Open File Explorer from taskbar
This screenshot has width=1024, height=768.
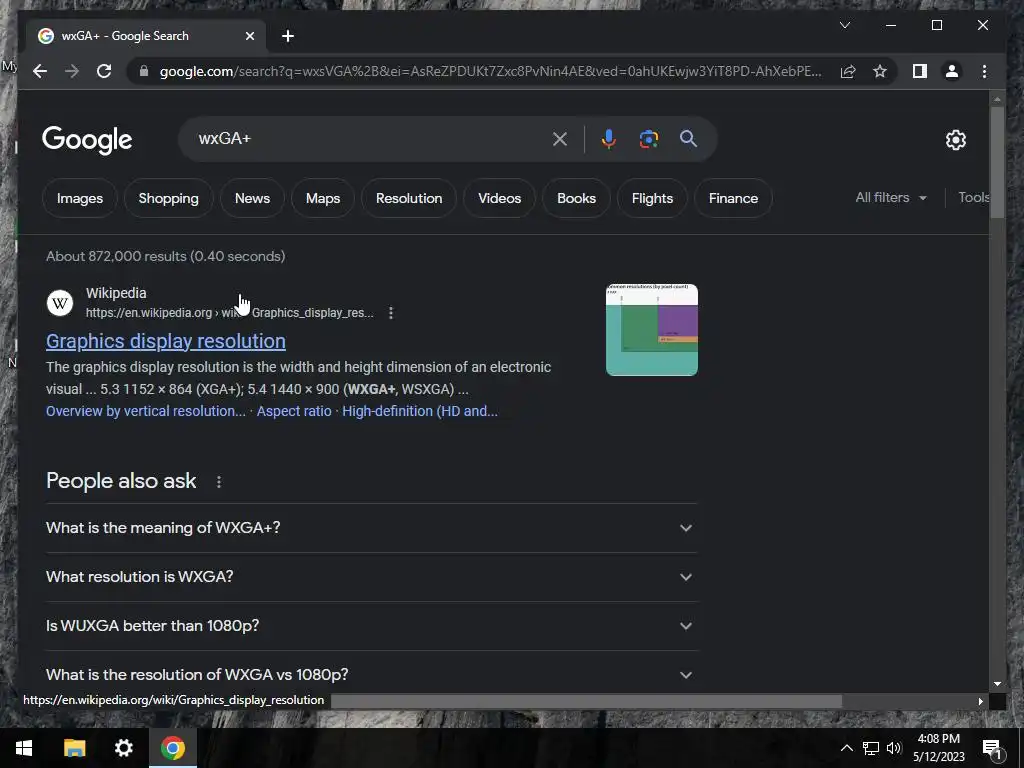tap(74, 748)
